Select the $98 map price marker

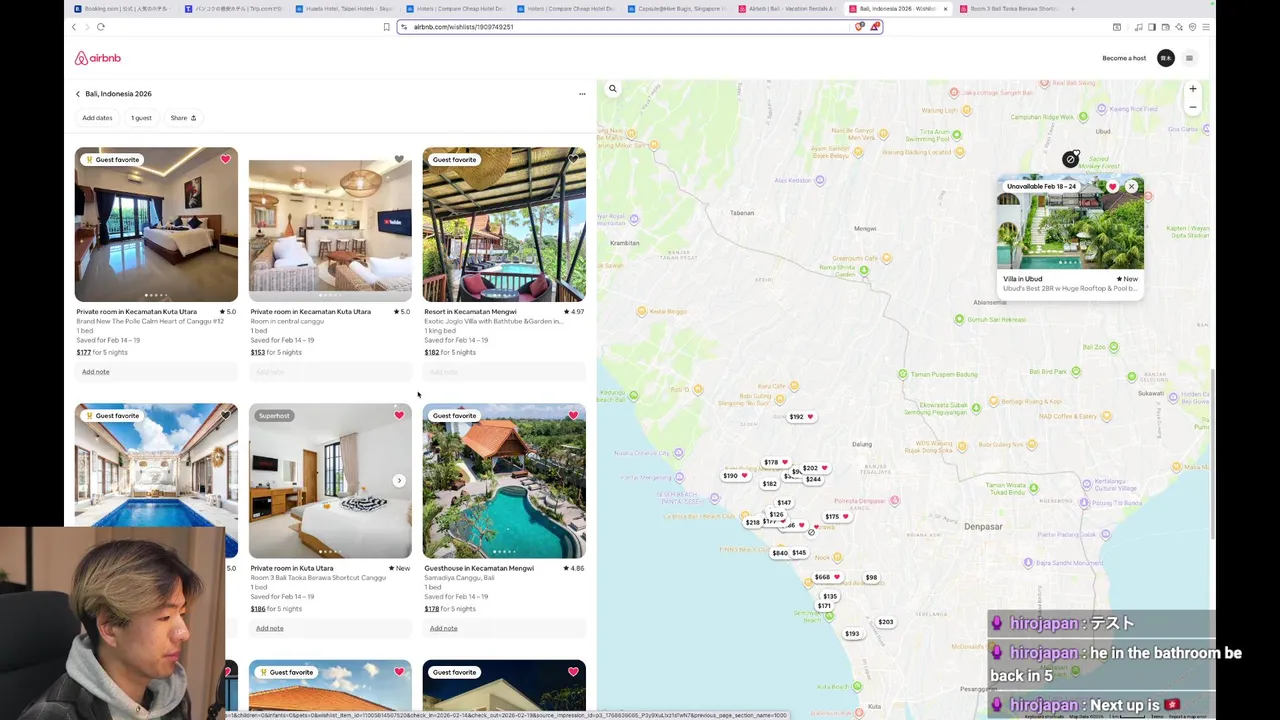click(x=871, y=578)
